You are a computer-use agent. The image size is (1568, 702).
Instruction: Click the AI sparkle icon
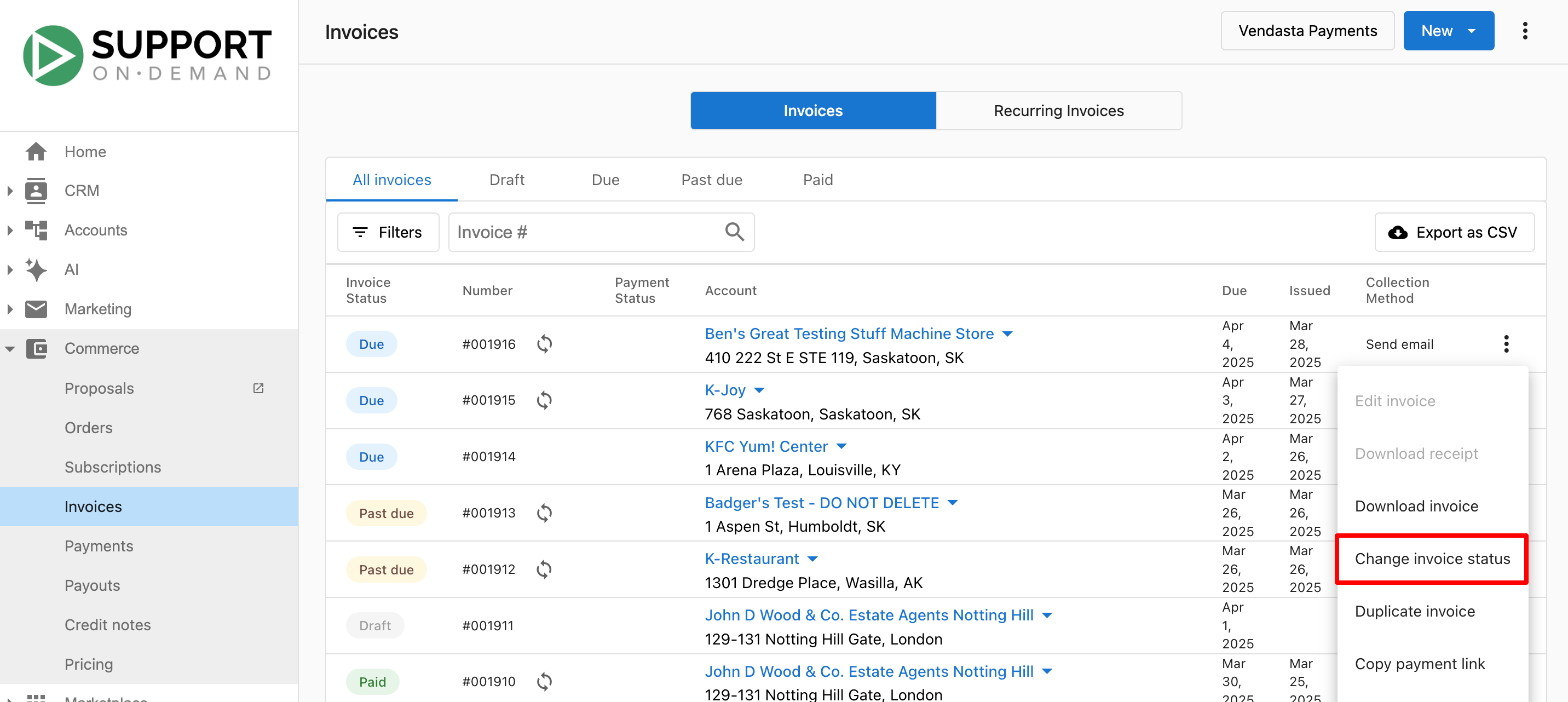36,269
